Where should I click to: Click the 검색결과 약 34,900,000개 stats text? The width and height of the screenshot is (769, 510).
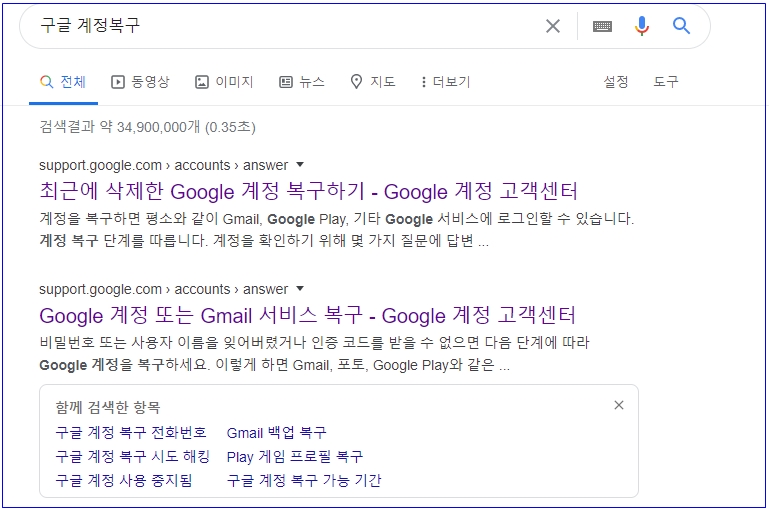(x=147, y=128)
